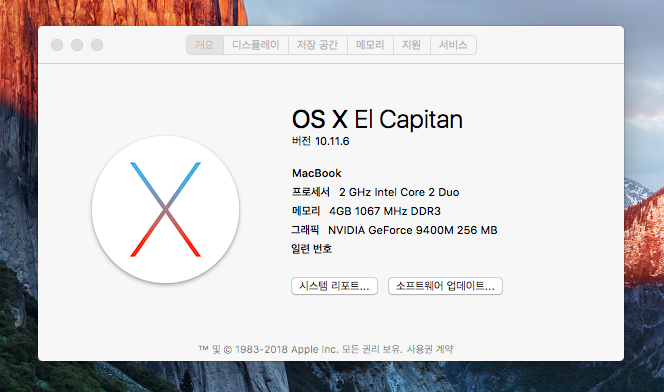This screenshot has height=392, width=664.
Task: Click the 1983-2018 Apple Inc. copyright text
Action: (286, 349)
